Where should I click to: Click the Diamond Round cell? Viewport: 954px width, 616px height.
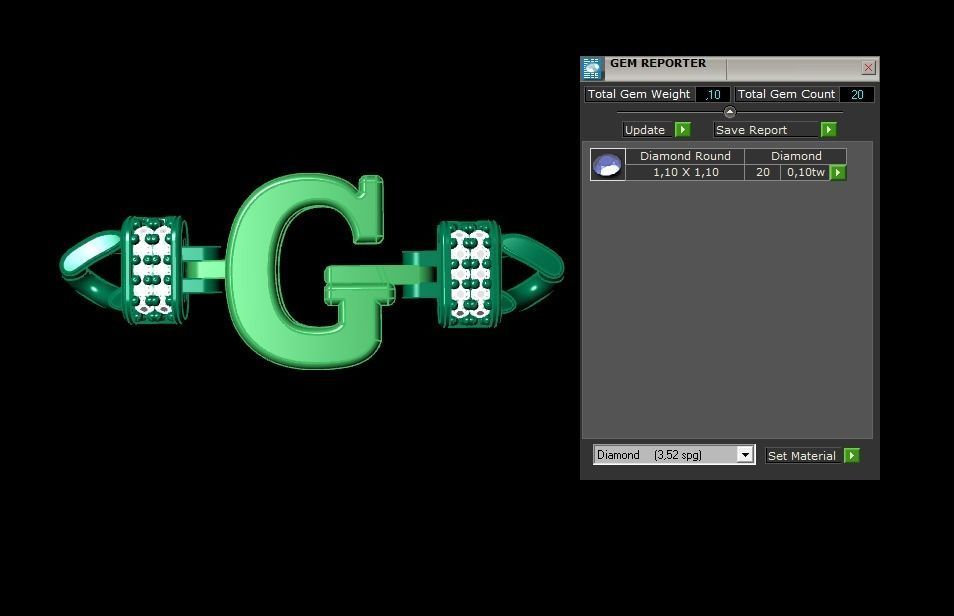point(685,156)
